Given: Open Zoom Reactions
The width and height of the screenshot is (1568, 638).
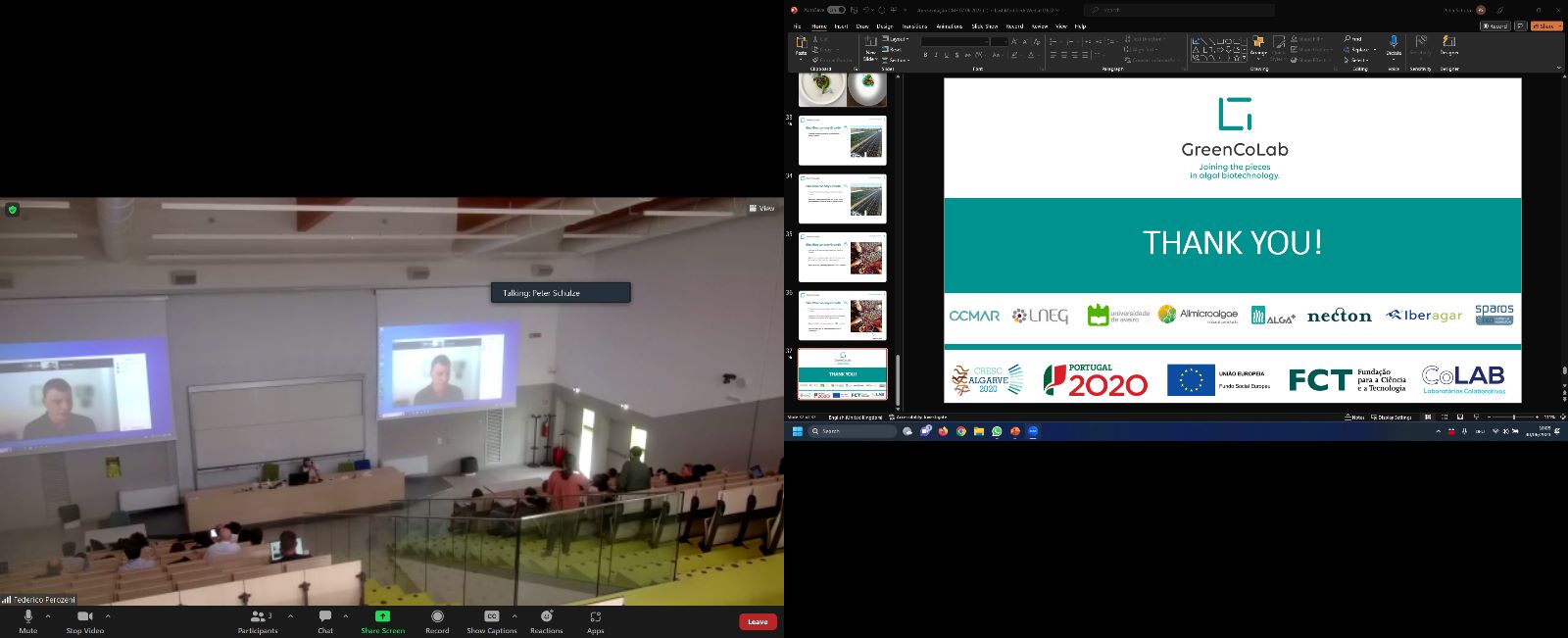Looking at the screenshot, I should (547, 621).
